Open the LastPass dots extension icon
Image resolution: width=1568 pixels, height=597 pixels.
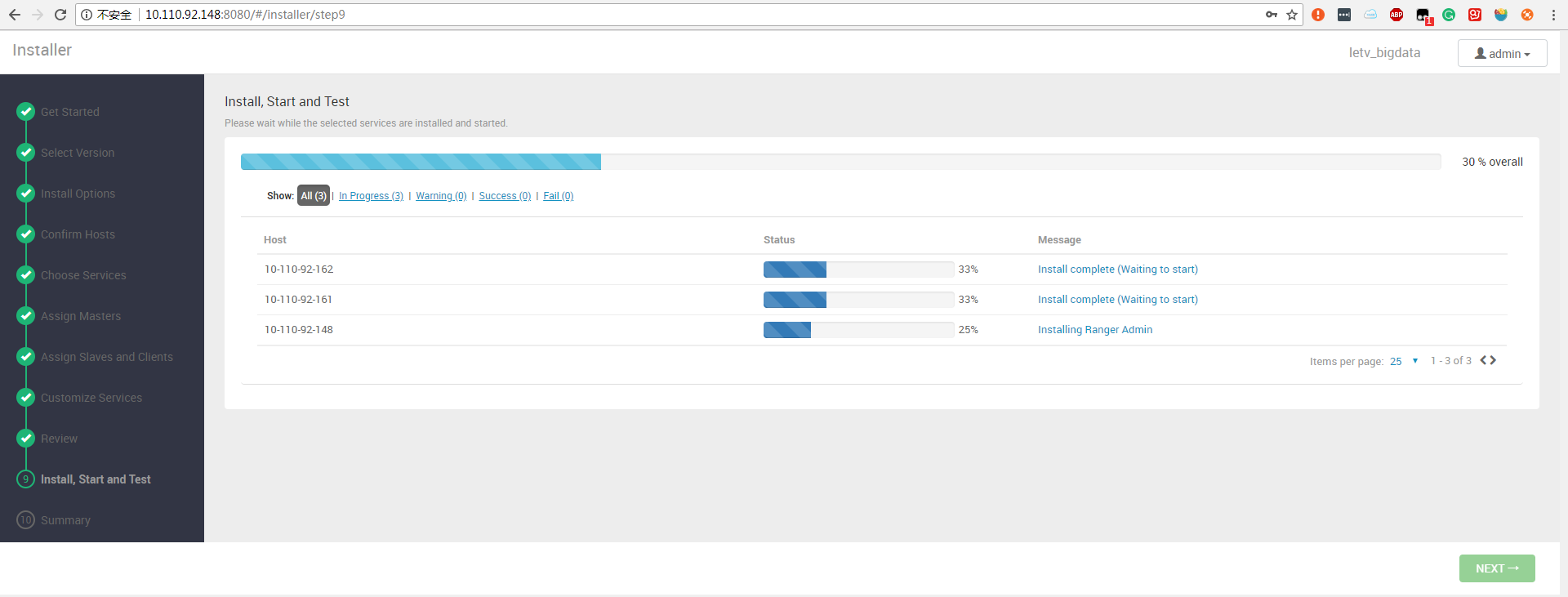click(1344, 15)
